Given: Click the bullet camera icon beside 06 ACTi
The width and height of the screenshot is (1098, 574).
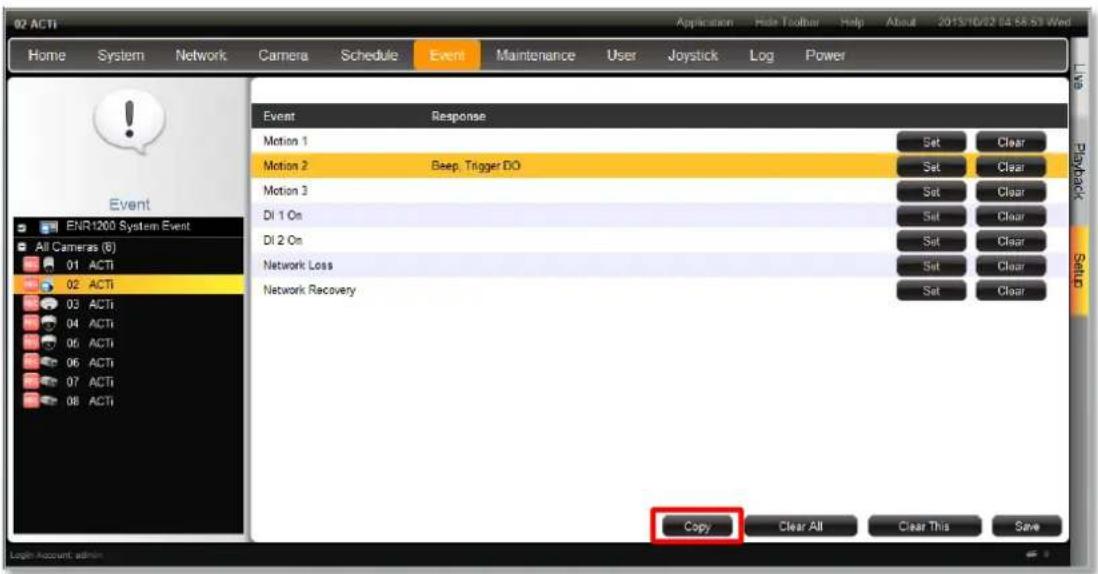Looking at the screenshot, I should 48,362.
